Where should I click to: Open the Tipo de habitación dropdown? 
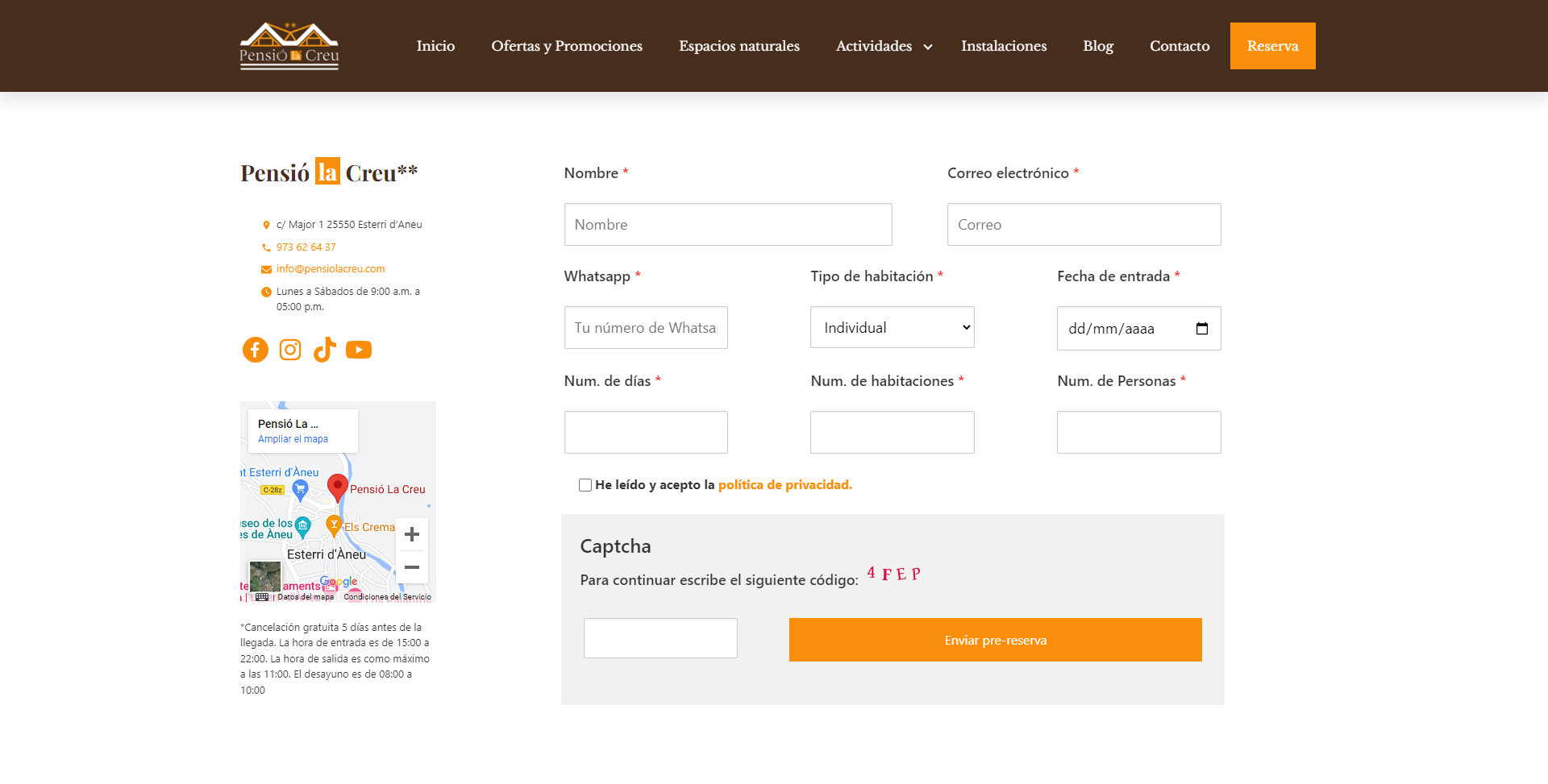tap(892, 328)
